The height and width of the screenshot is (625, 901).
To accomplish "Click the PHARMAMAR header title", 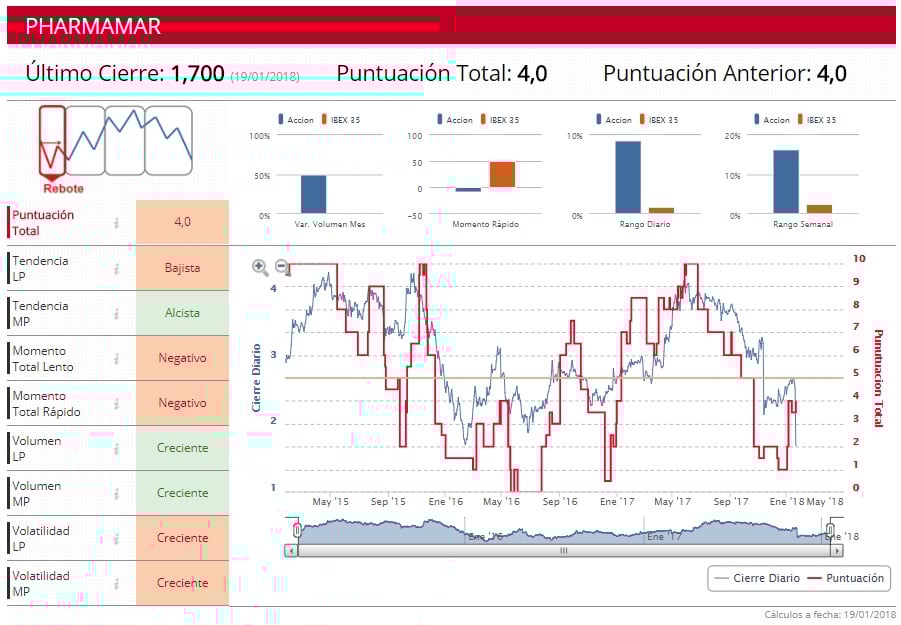I will (93, 26).
